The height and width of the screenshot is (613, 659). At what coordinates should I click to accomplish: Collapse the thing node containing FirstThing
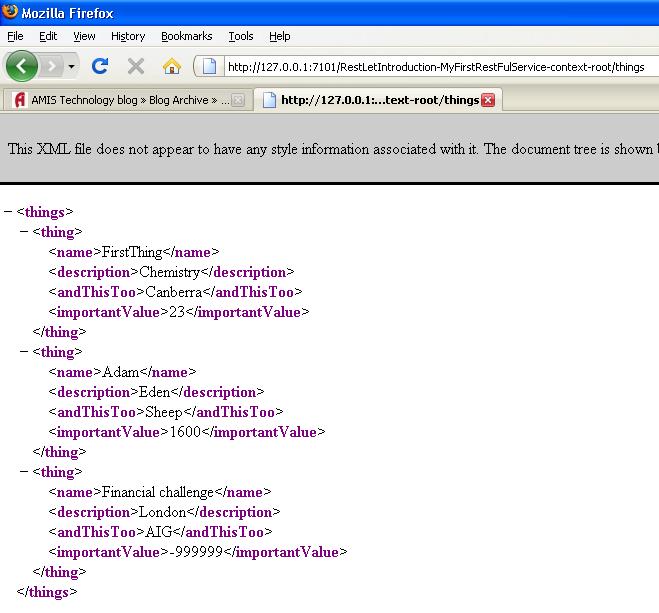[25, 232]
